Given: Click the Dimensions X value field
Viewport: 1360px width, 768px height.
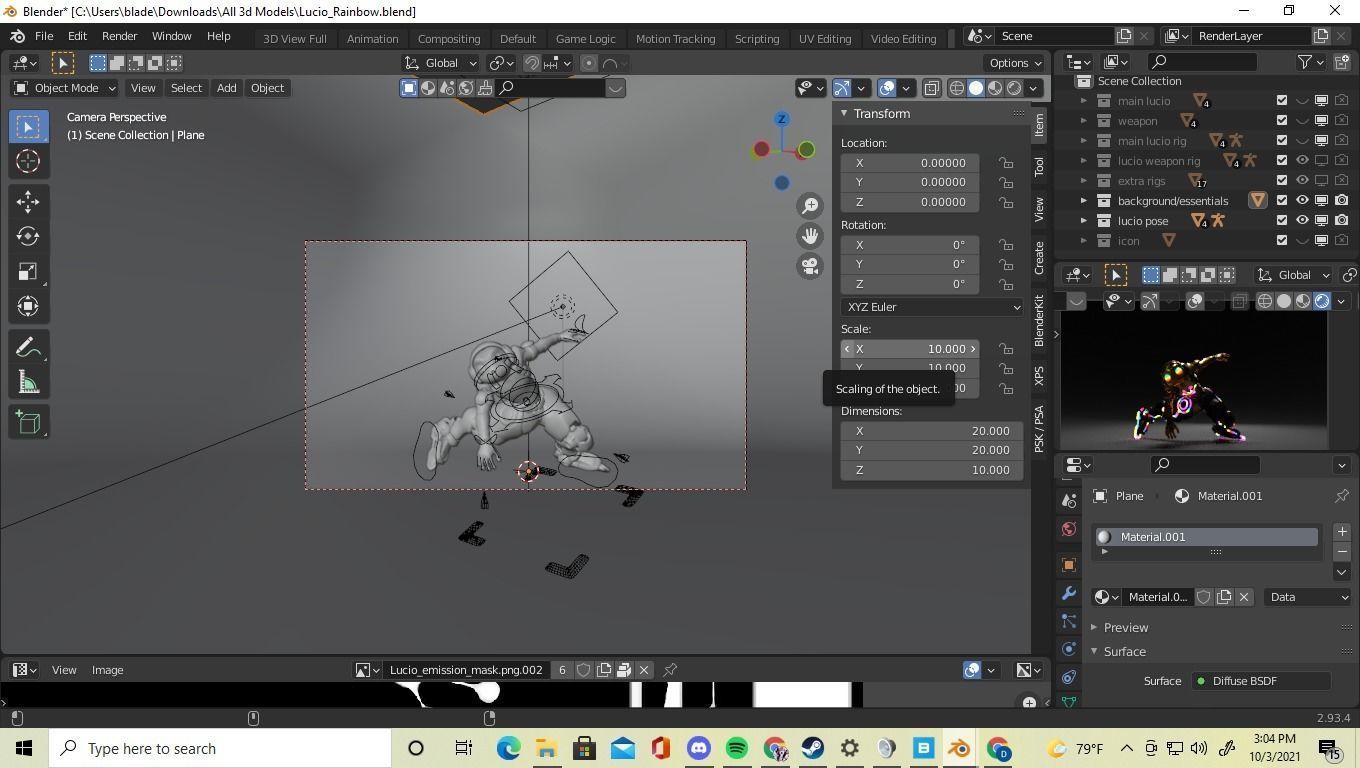Looking at the screenshot, I should (932, 431).
